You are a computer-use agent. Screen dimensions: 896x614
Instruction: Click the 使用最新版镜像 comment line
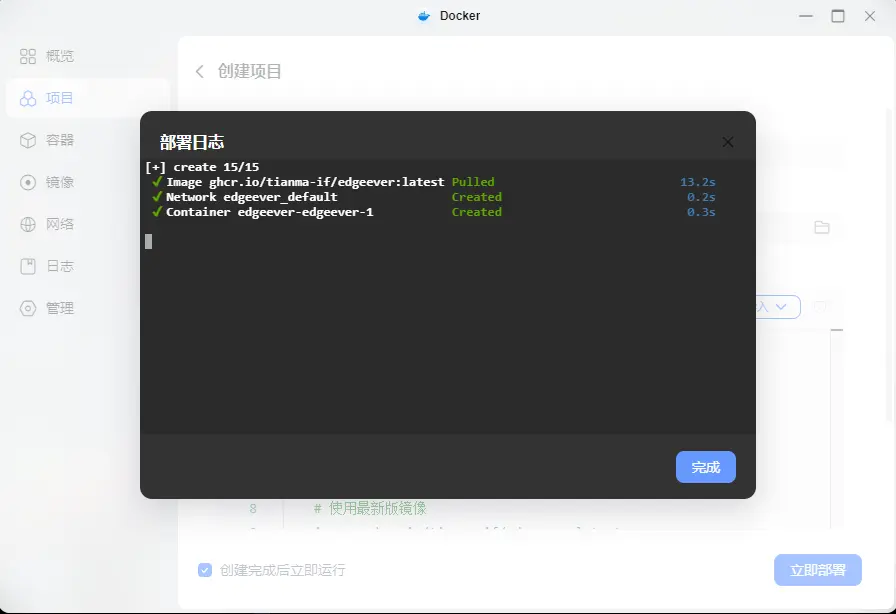370,508
